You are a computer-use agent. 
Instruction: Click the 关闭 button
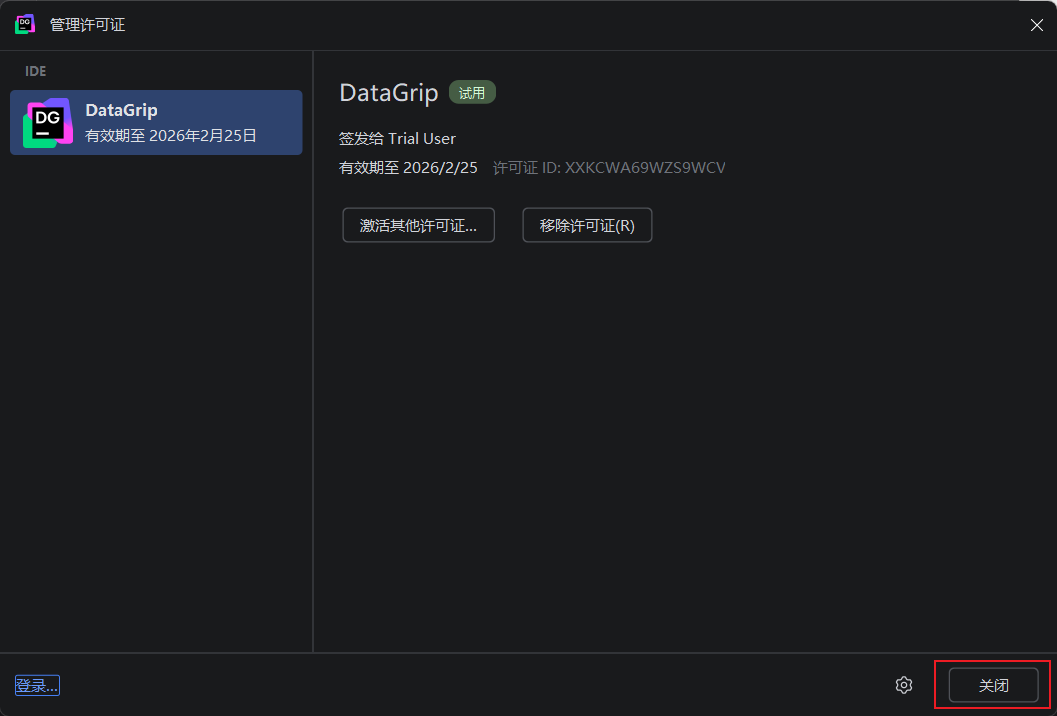coord(993,685)
